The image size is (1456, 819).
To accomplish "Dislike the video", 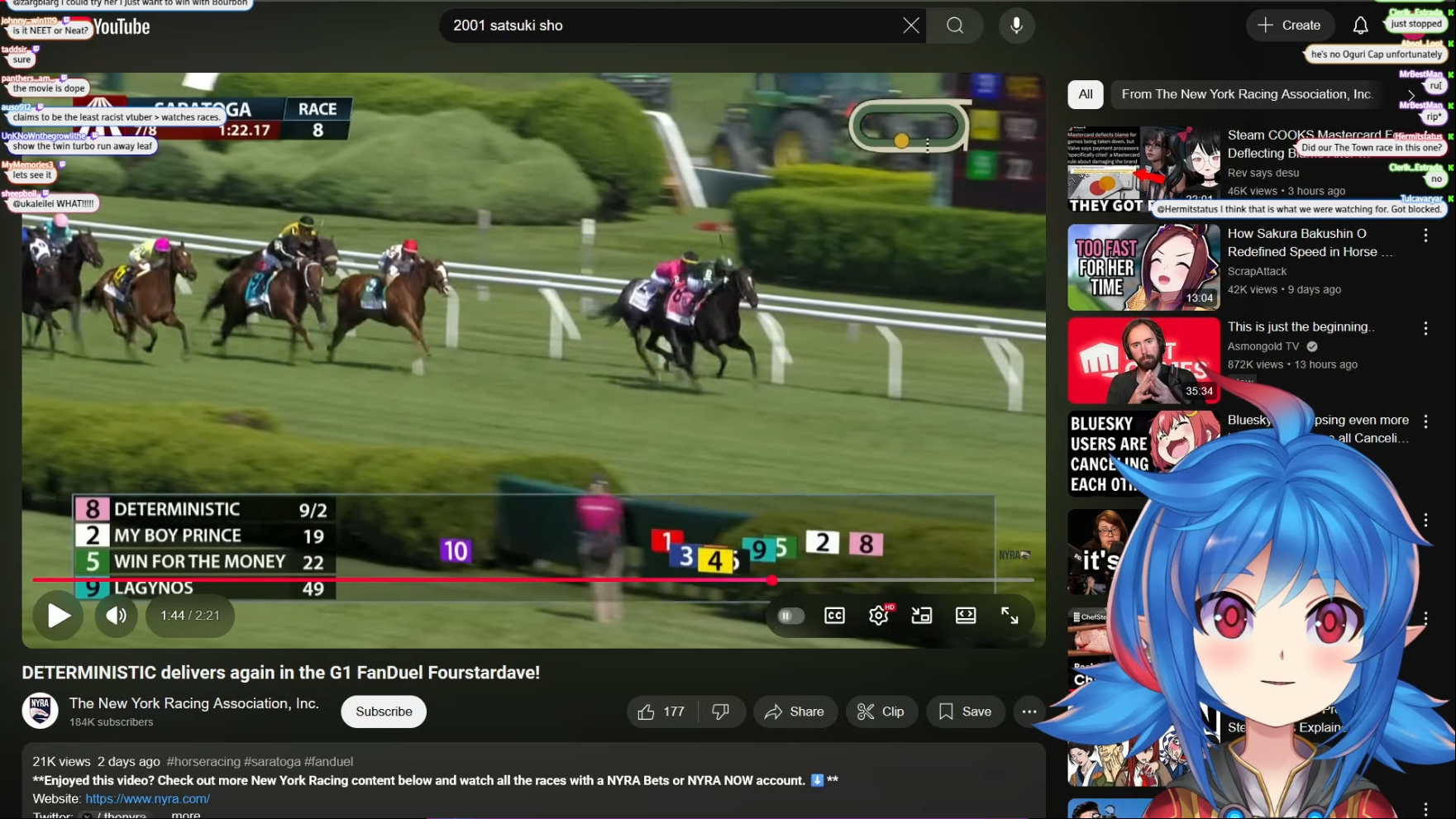I will tap(721, 712).
